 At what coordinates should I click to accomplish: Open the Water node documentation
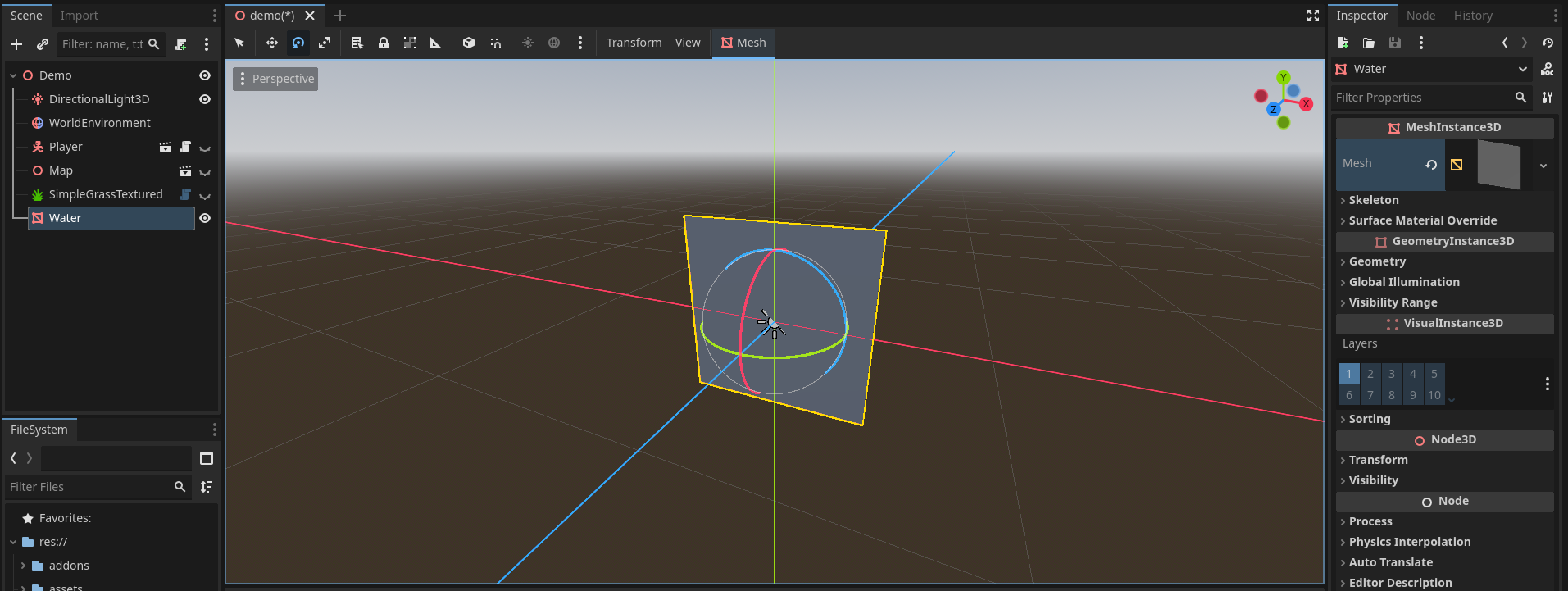point(1547,70)
